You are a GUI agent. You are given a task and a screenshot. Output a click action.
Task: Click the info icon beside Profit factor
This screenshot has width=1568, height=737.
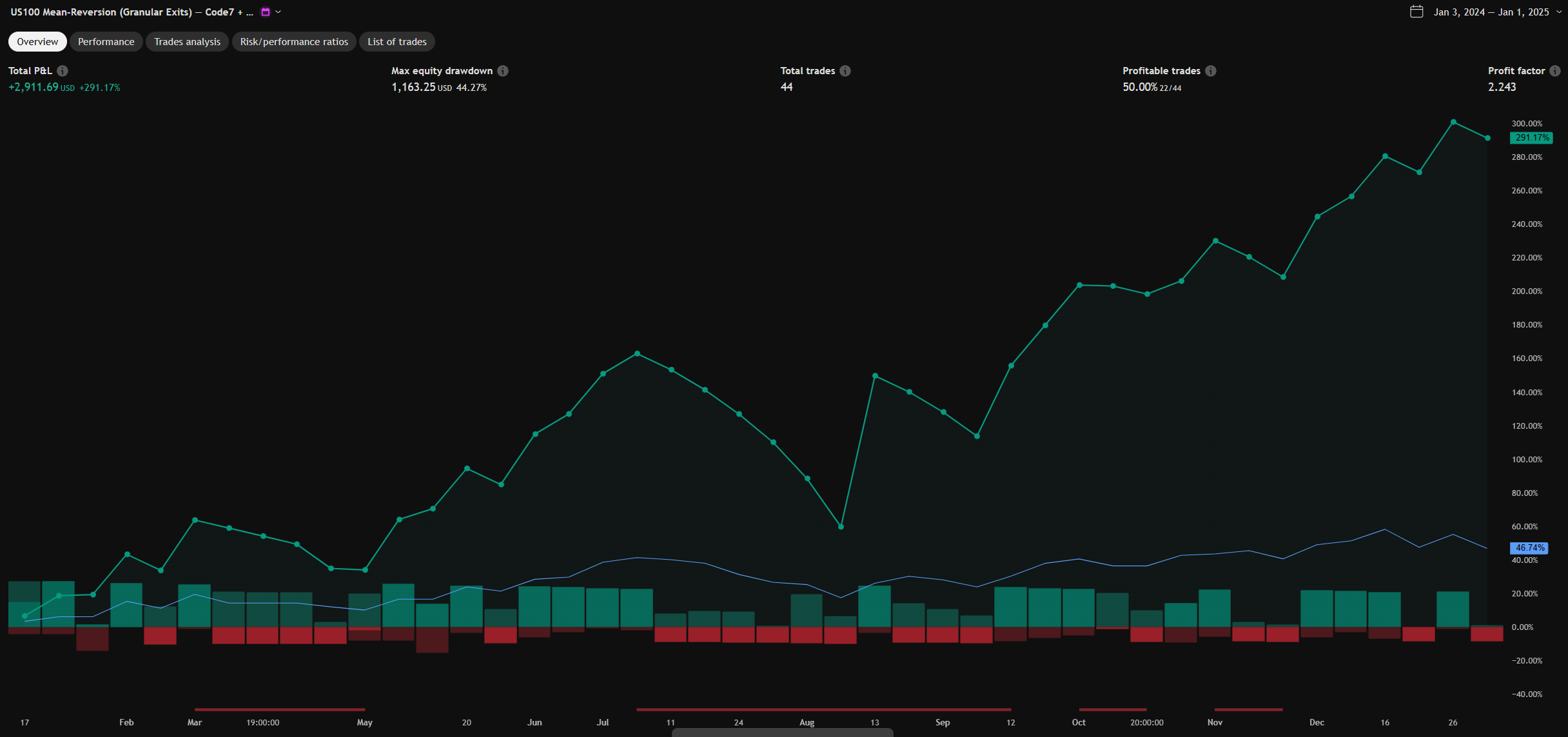(x=1555, y=71)
